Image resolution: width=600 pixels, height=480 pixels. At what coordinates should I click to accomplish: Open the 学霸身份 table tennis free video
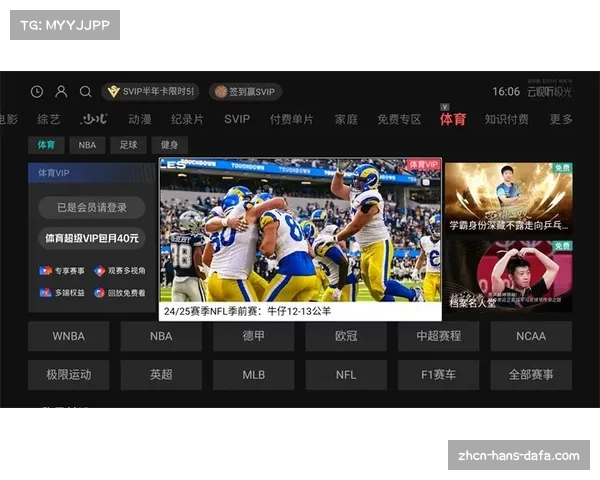pos(509,198)
